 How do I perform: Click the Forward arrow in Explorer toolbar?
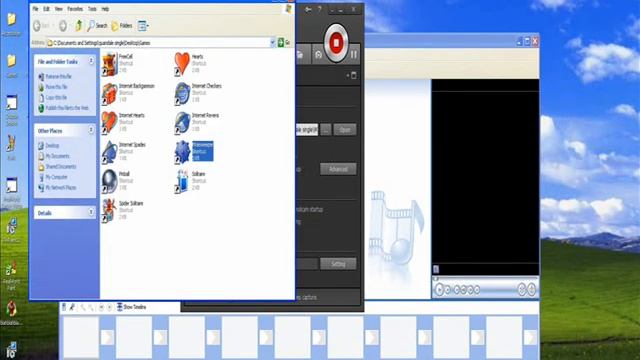tap(63, 26)
